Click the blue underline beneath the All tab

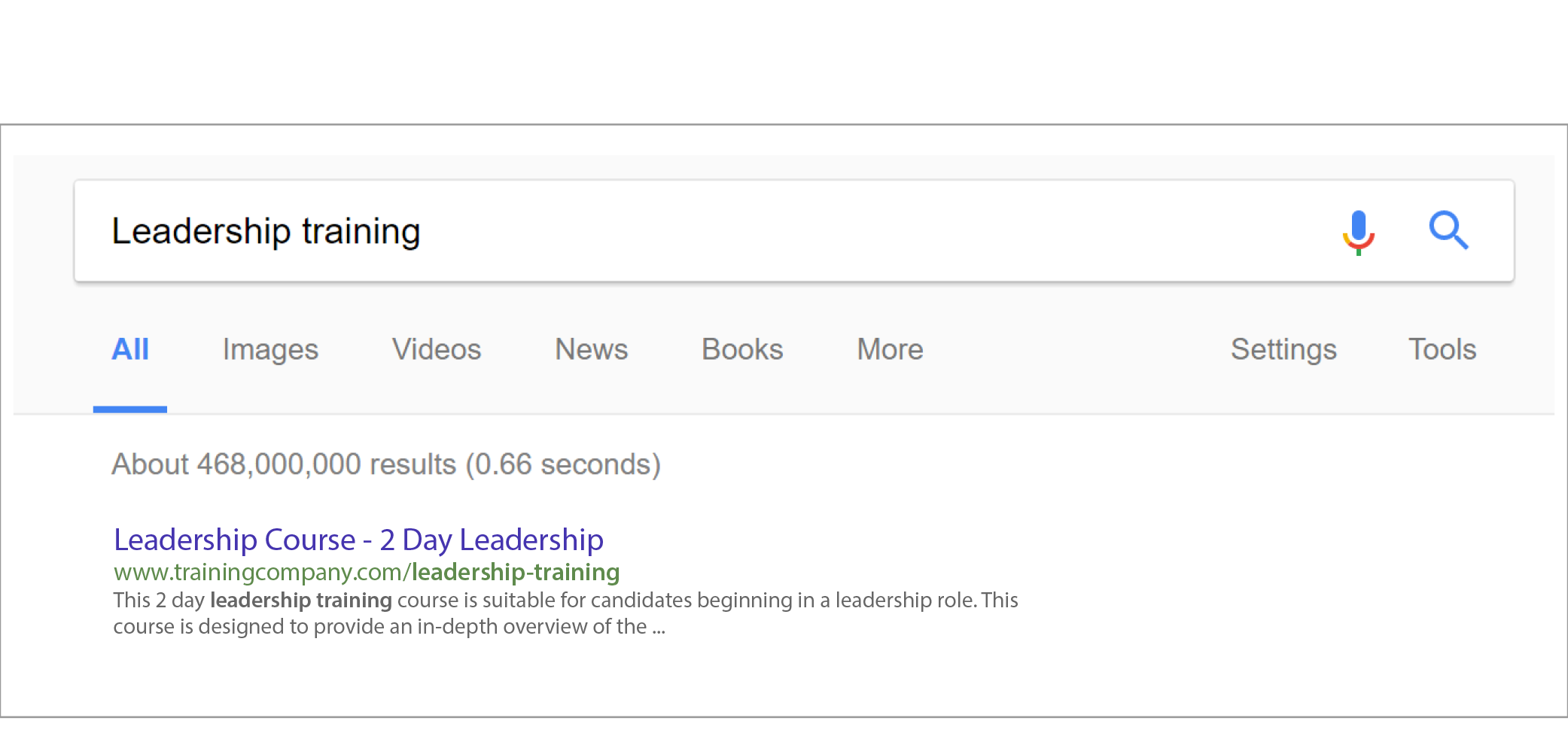coord(130,409)
